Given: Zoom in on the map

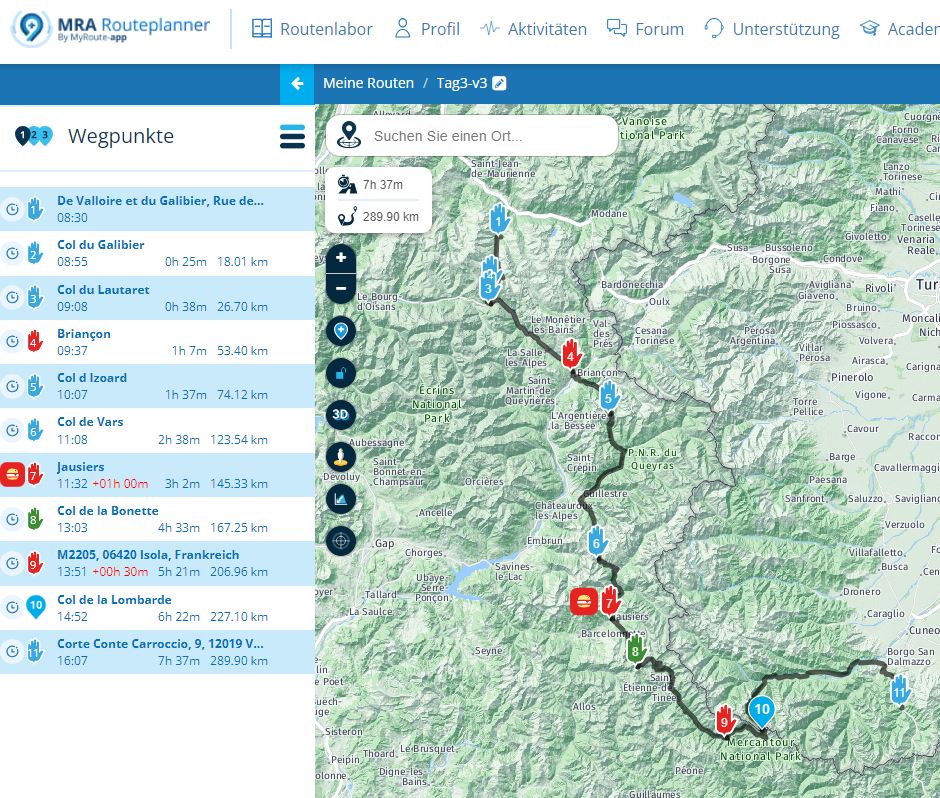Looking at the screenshot, I should pos(341,257).
